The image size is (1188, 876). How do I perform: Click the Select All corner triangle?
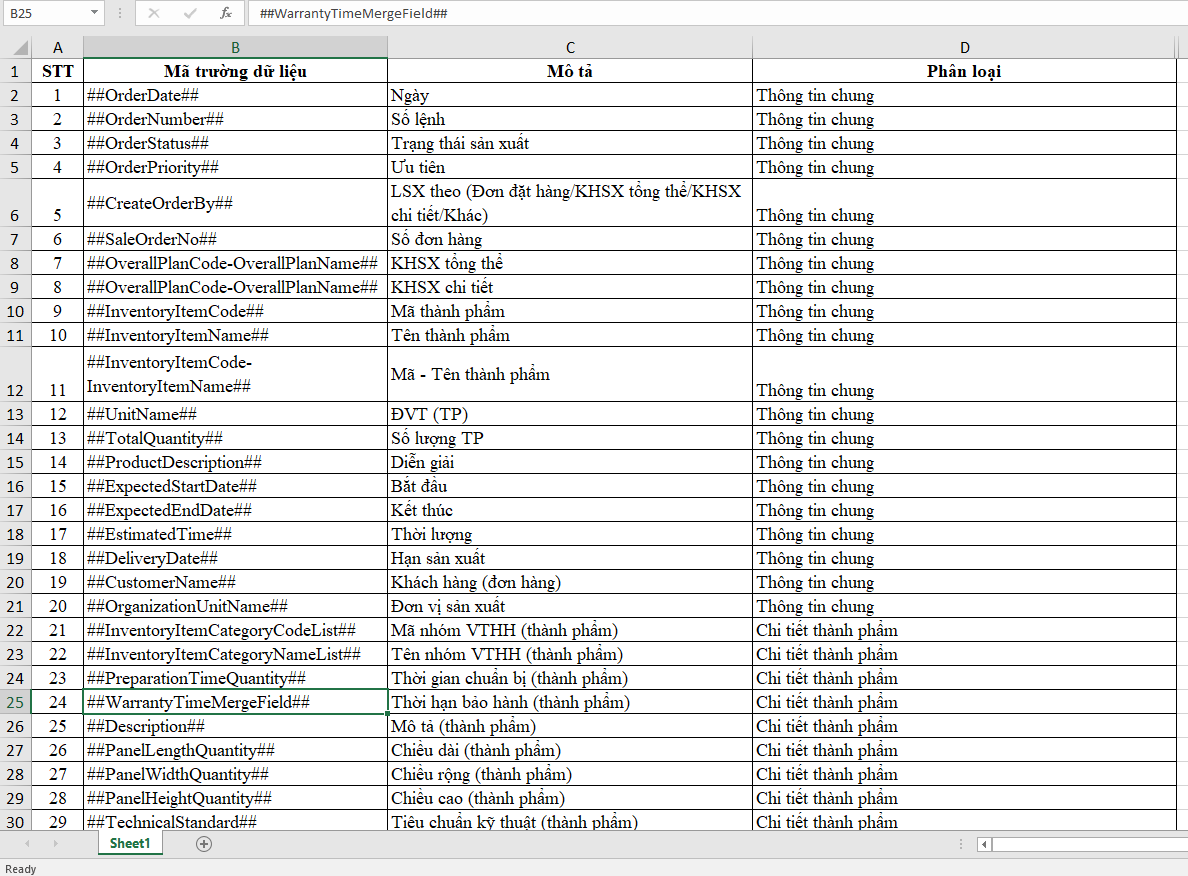click(16, 48)
